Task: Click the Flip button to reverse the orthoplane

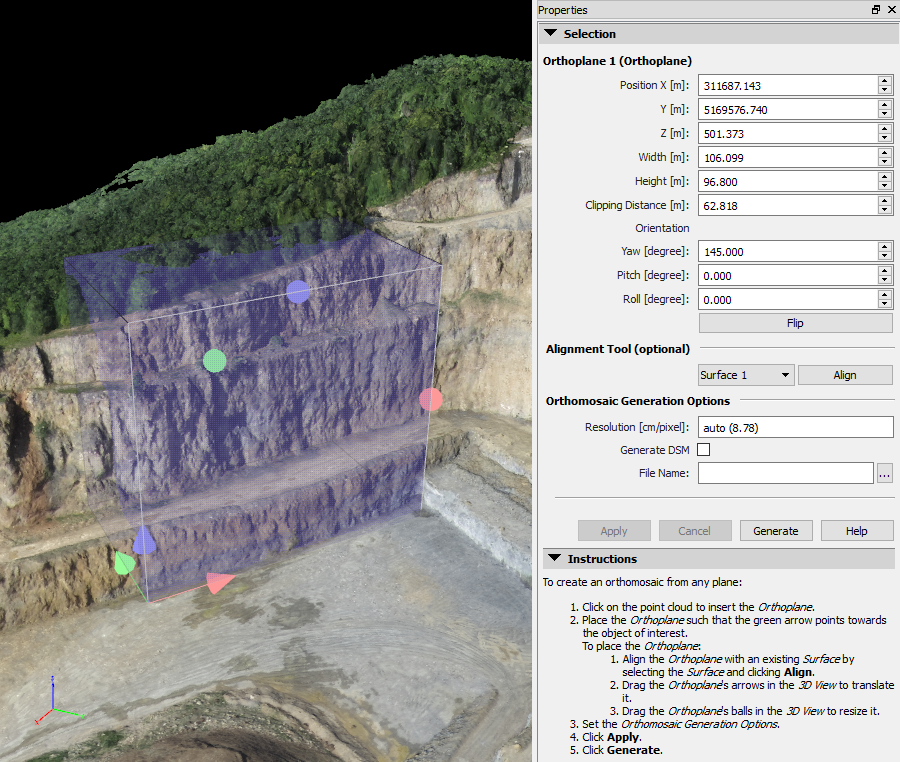Action: [794, 322]
